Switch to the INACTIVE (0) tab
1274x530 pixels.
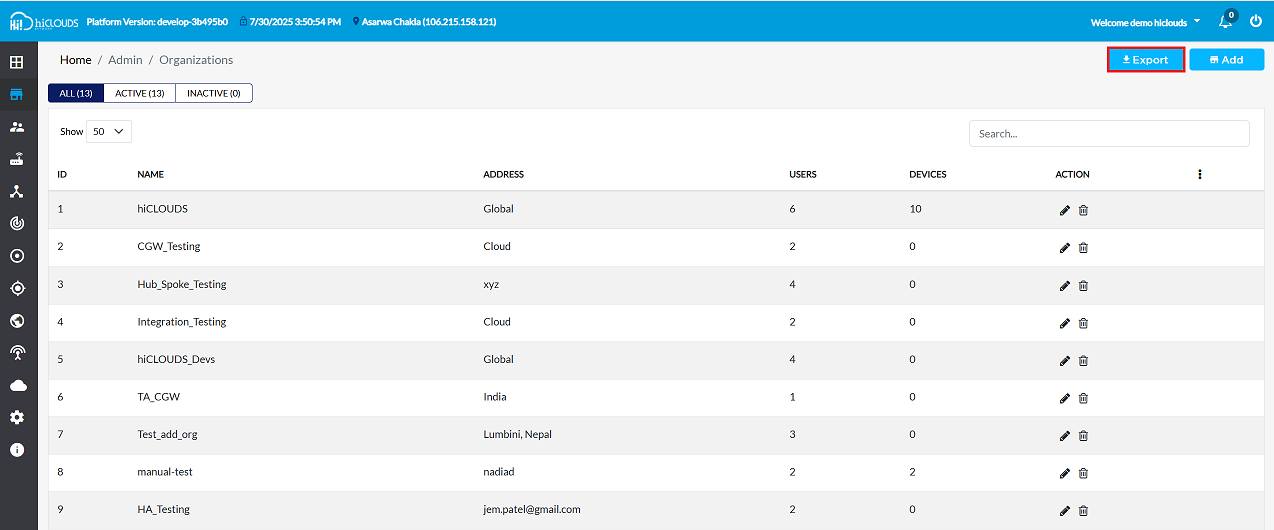[214, 93]
